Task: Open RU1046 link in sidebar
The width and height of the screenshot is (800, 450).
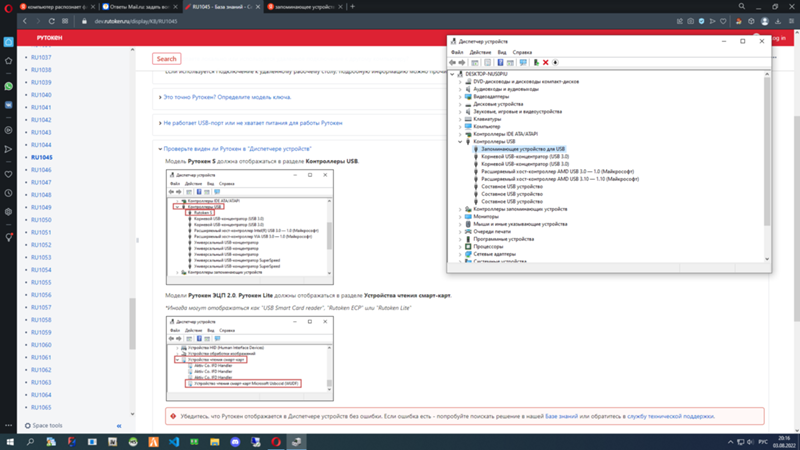Action: [41, 170]
